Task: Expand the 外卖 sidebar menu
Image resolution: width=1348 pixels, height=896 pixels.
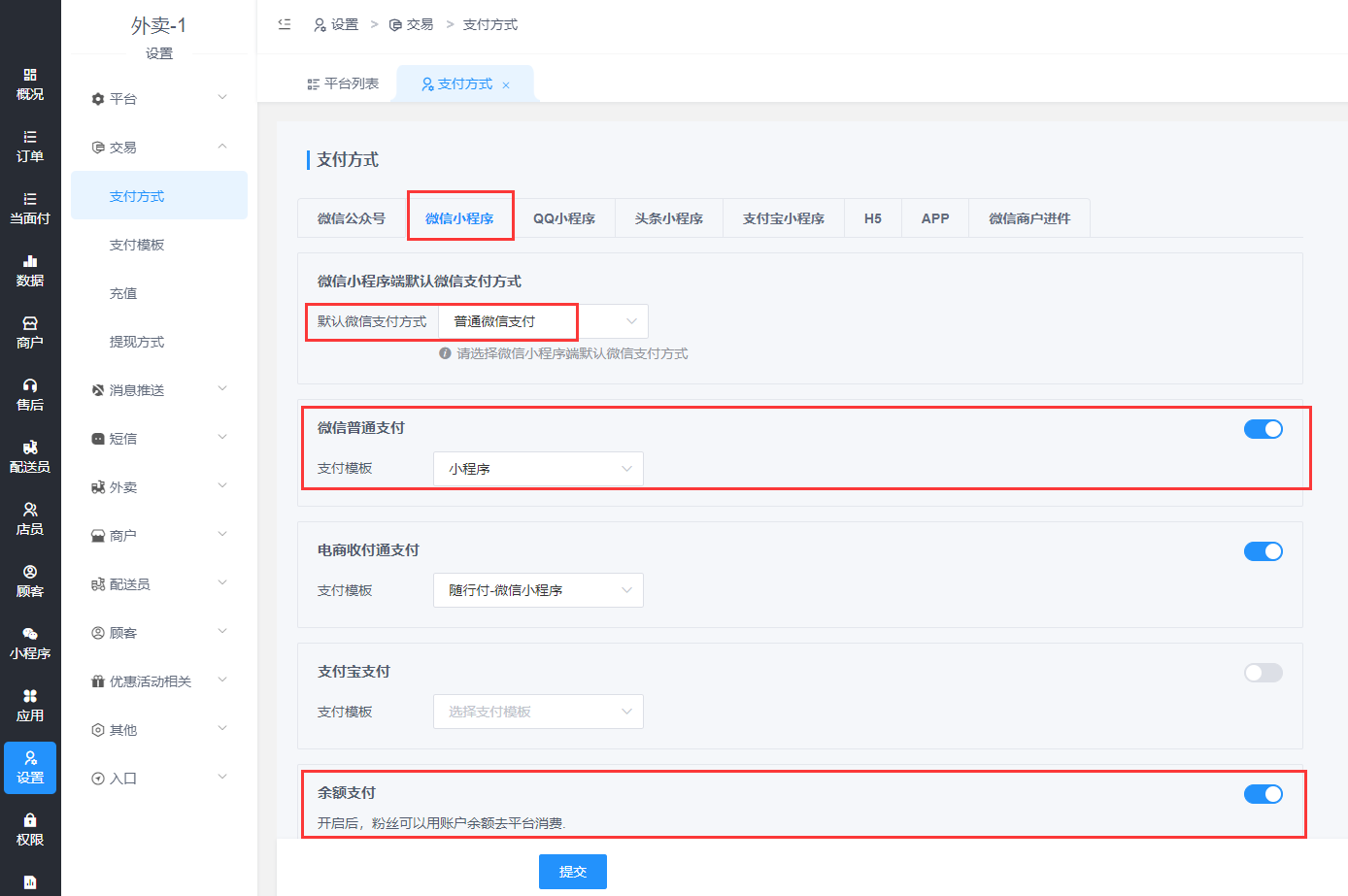Action: (159, 487)
